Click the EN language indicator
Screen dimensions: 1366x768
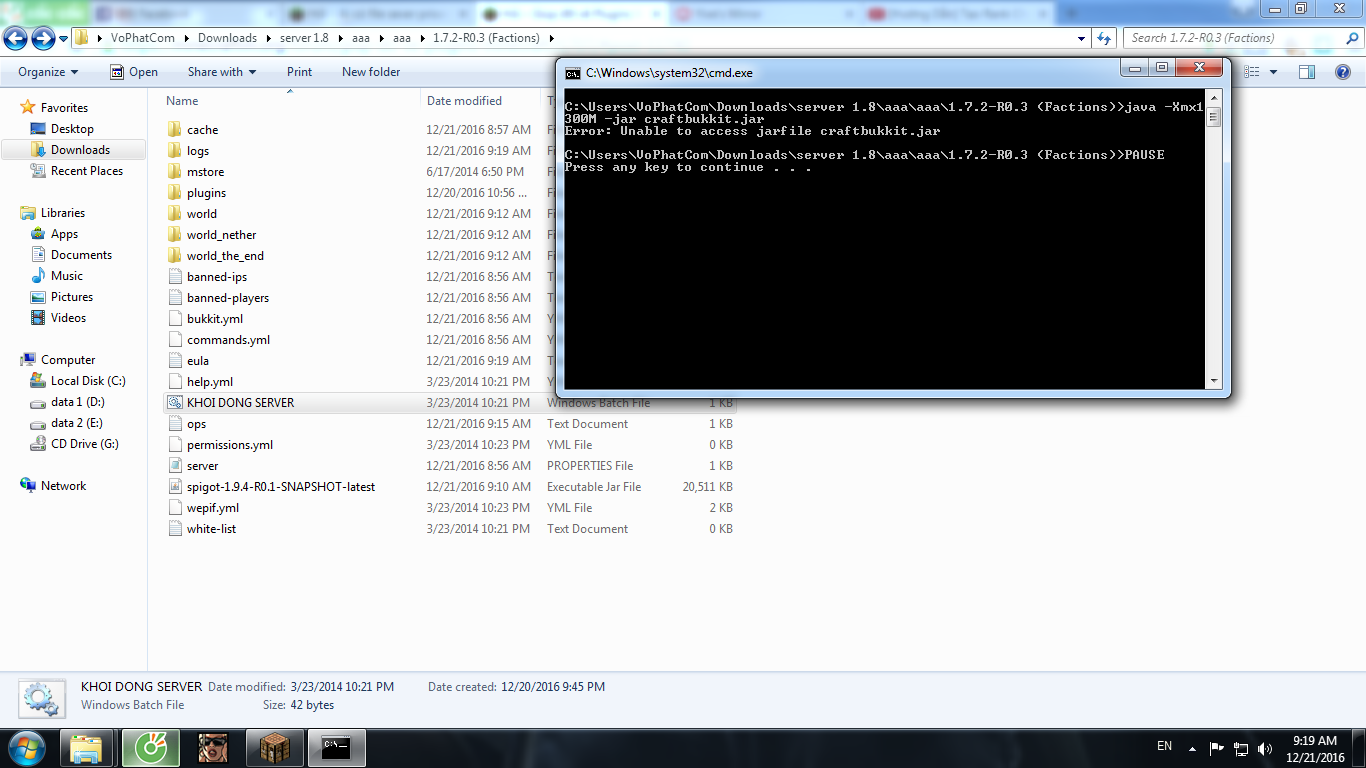pos(1164,746)
